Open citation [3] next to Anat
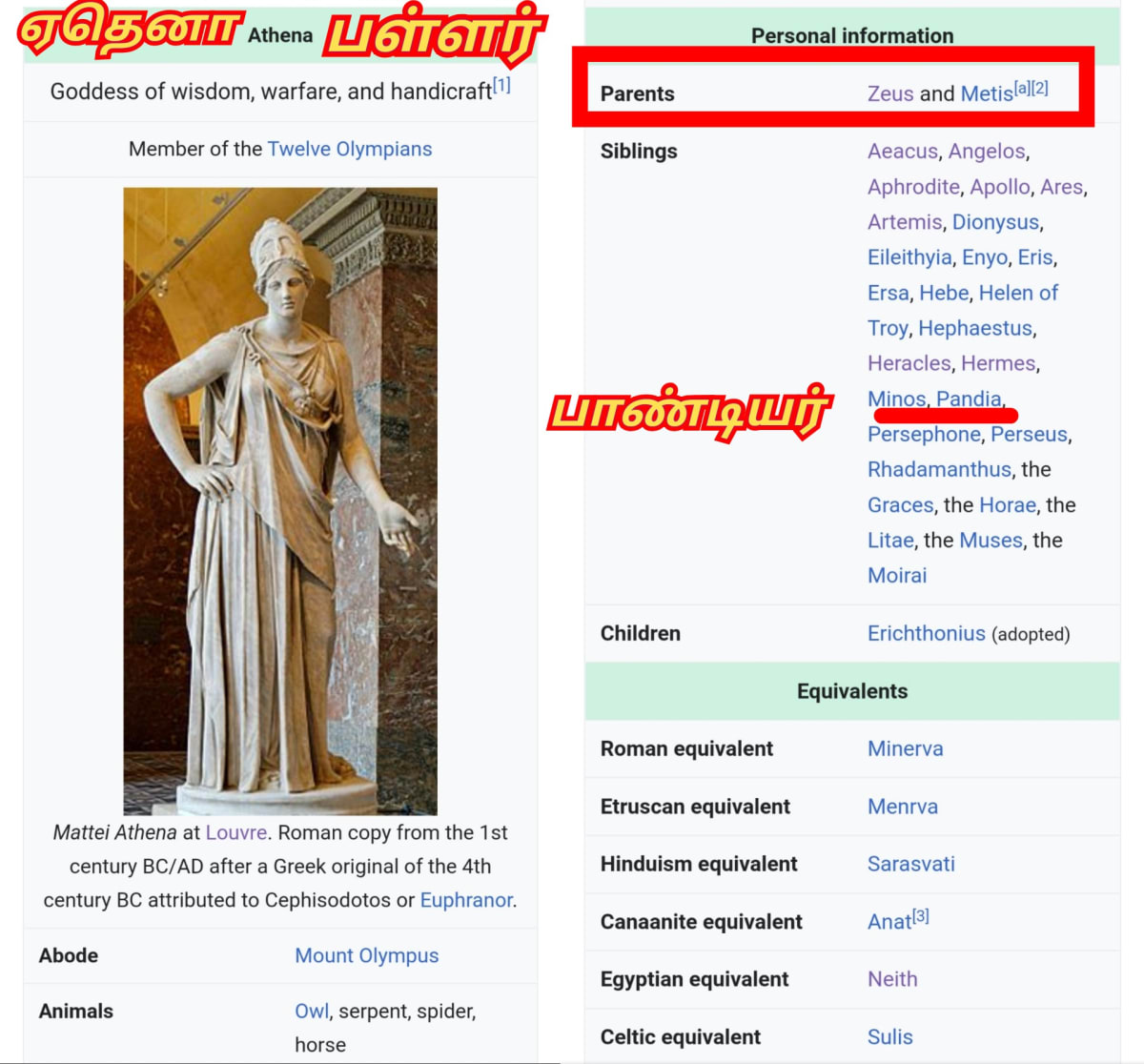Viewport: 1144px width, 1064px height. coord(921,915)
